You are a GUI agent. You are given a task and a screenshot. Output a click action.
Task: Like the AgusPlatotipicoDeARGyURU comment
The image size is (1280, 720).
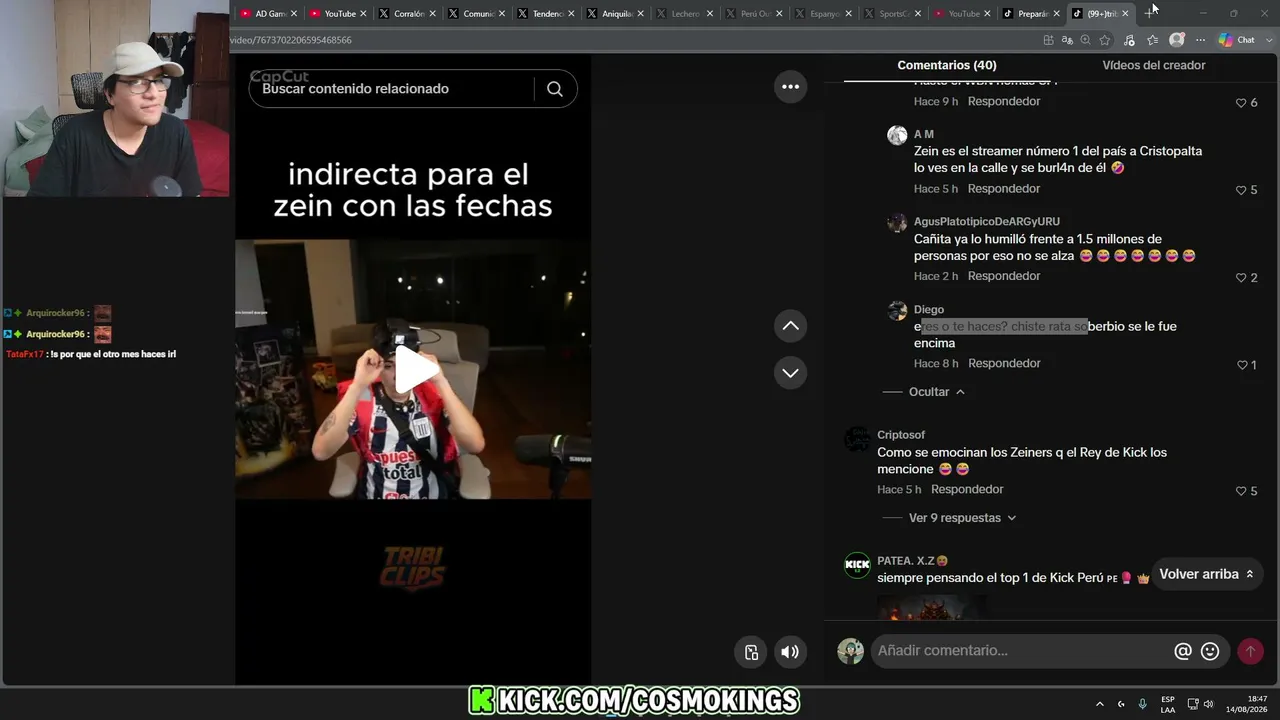point(1241,278)
